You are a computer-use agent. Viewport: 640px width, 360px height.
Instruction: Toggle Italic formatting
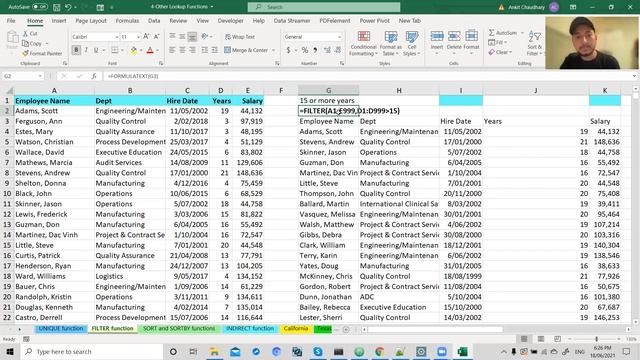[86, 50]
